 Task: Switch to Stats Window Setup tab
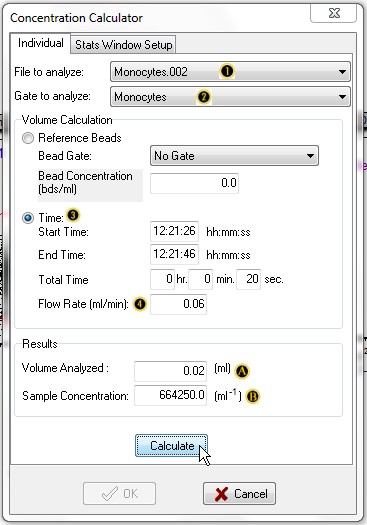click(x=124, y=45)
